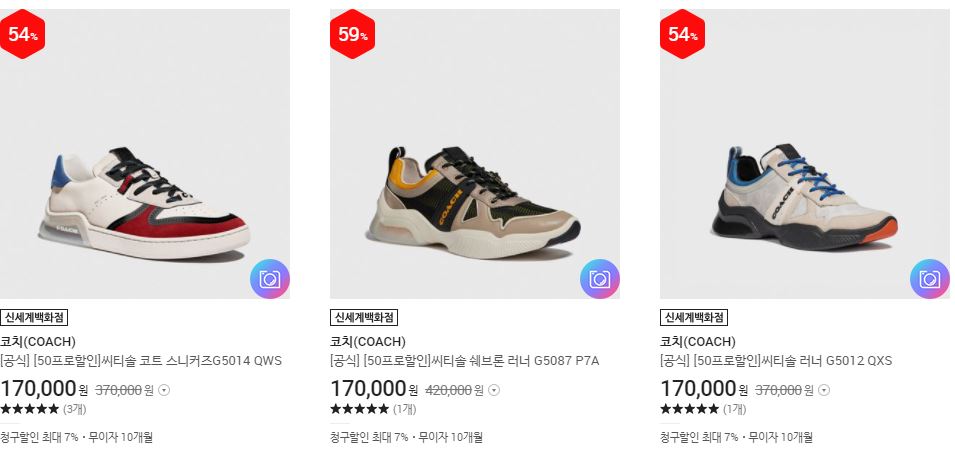Click camera image-search icon on Chevron runner
This screenshot has height=462, width=955.
[600, 279]
